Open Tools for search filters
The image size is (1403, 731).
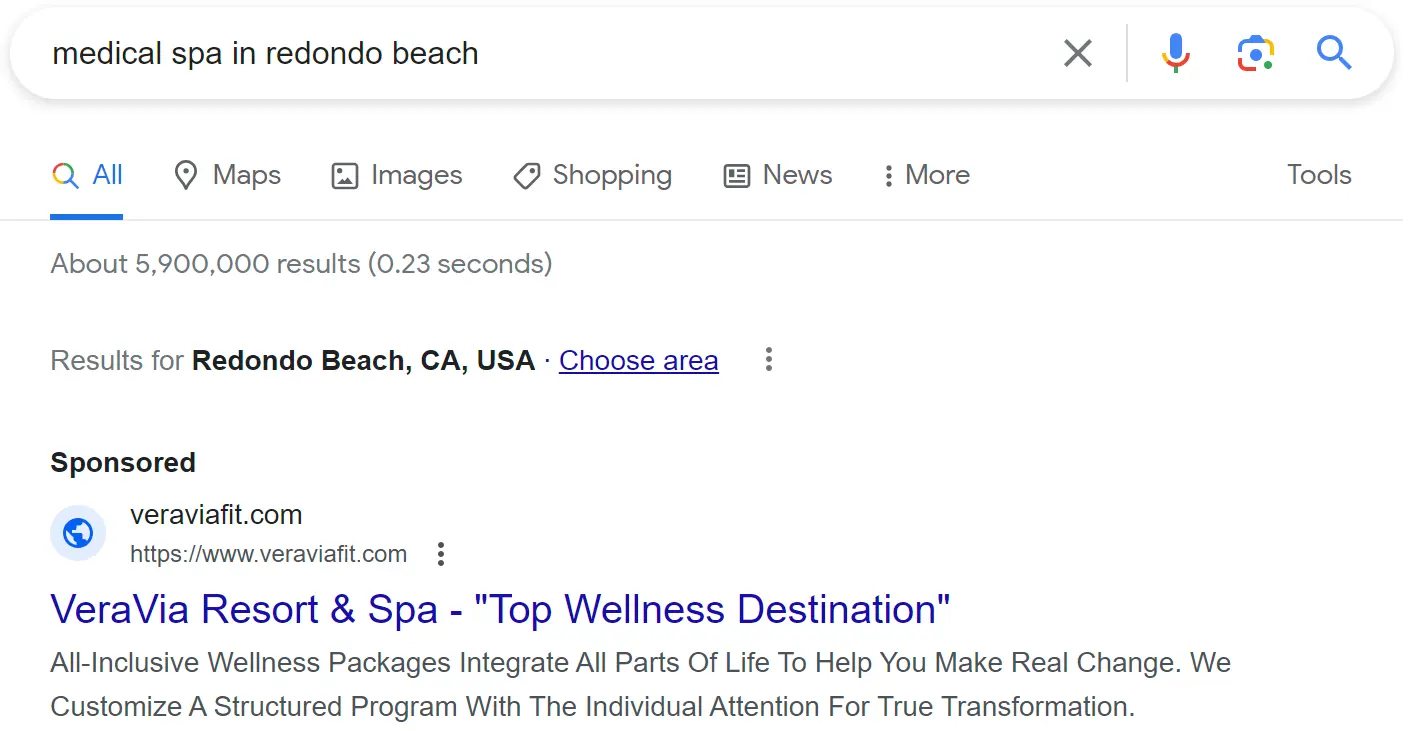1318,175
